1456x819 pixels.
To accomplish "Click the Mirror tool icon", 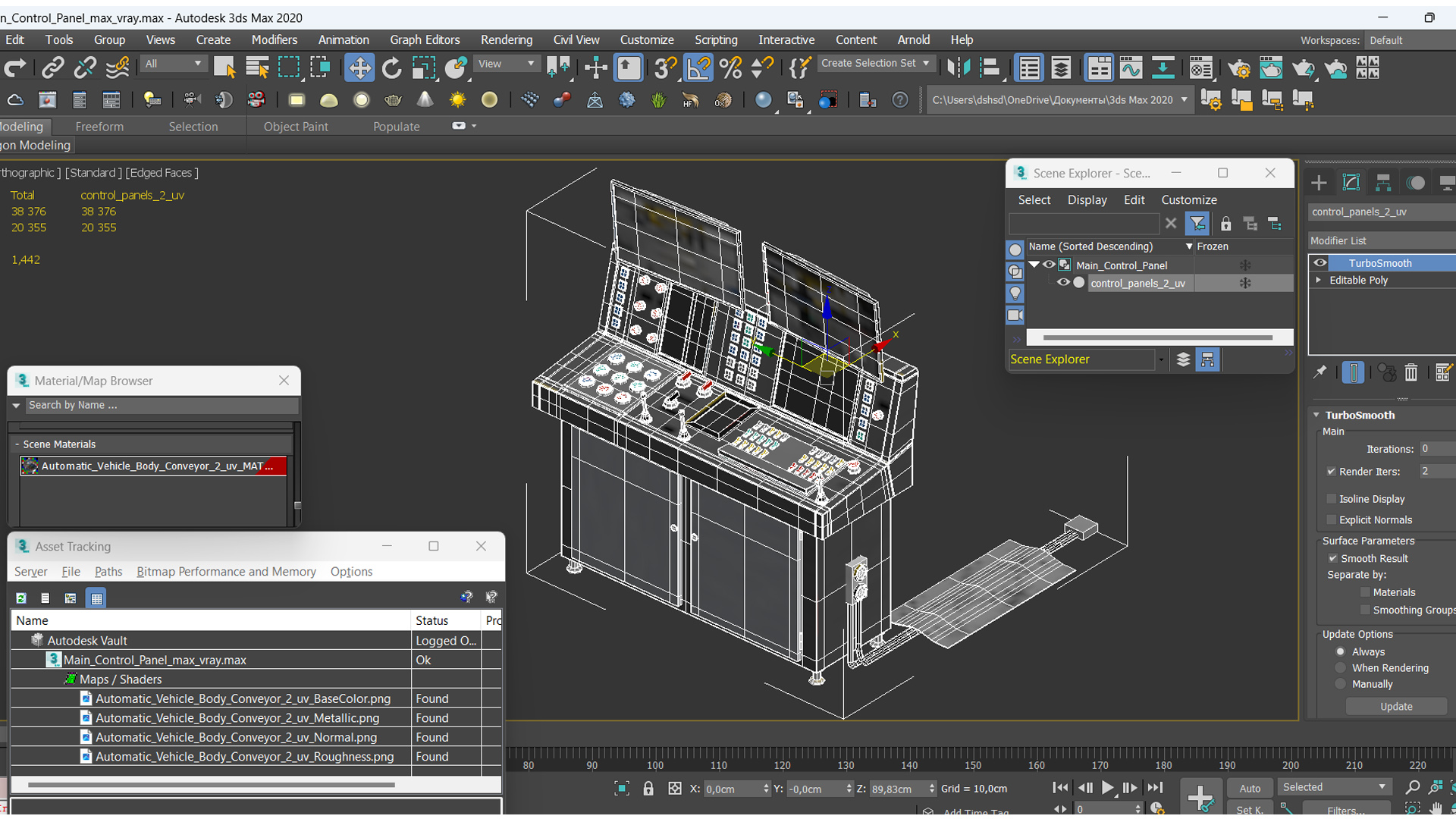I will [958, 68].
